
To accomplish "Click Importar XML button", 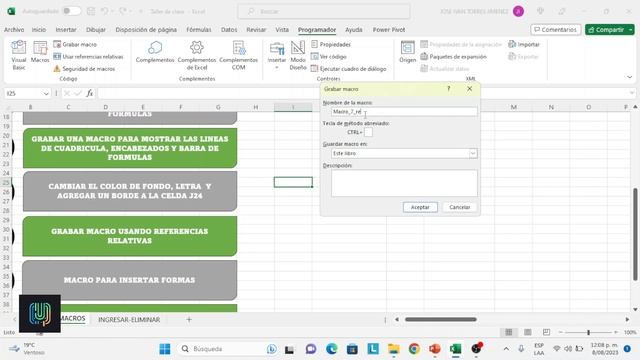I will point(524,44).
